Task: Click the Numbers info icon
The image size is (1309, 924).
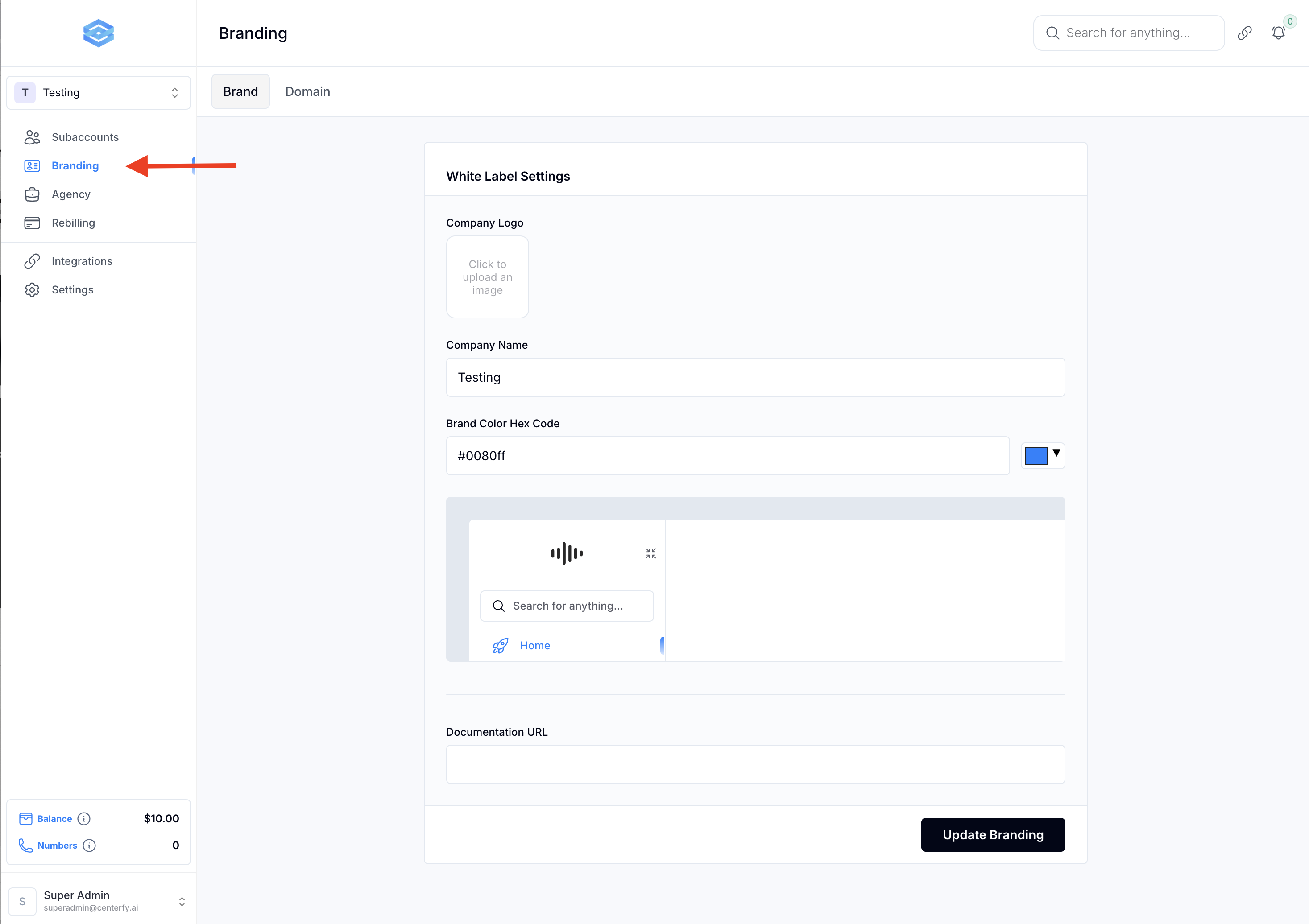Action: (89, 846)
